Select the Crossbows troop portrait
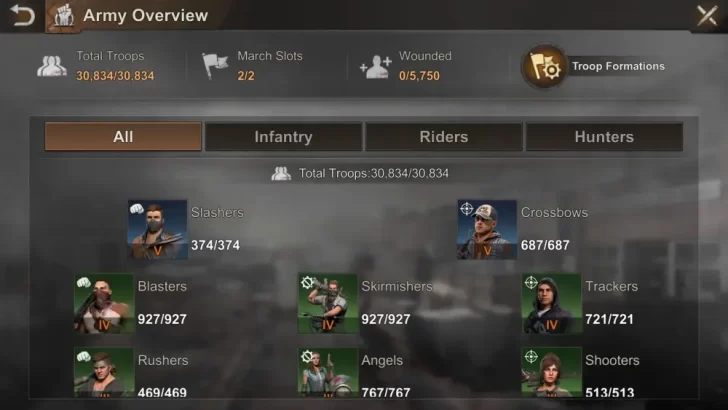Screen dimensions: 728x410 [x=487, y=229]
